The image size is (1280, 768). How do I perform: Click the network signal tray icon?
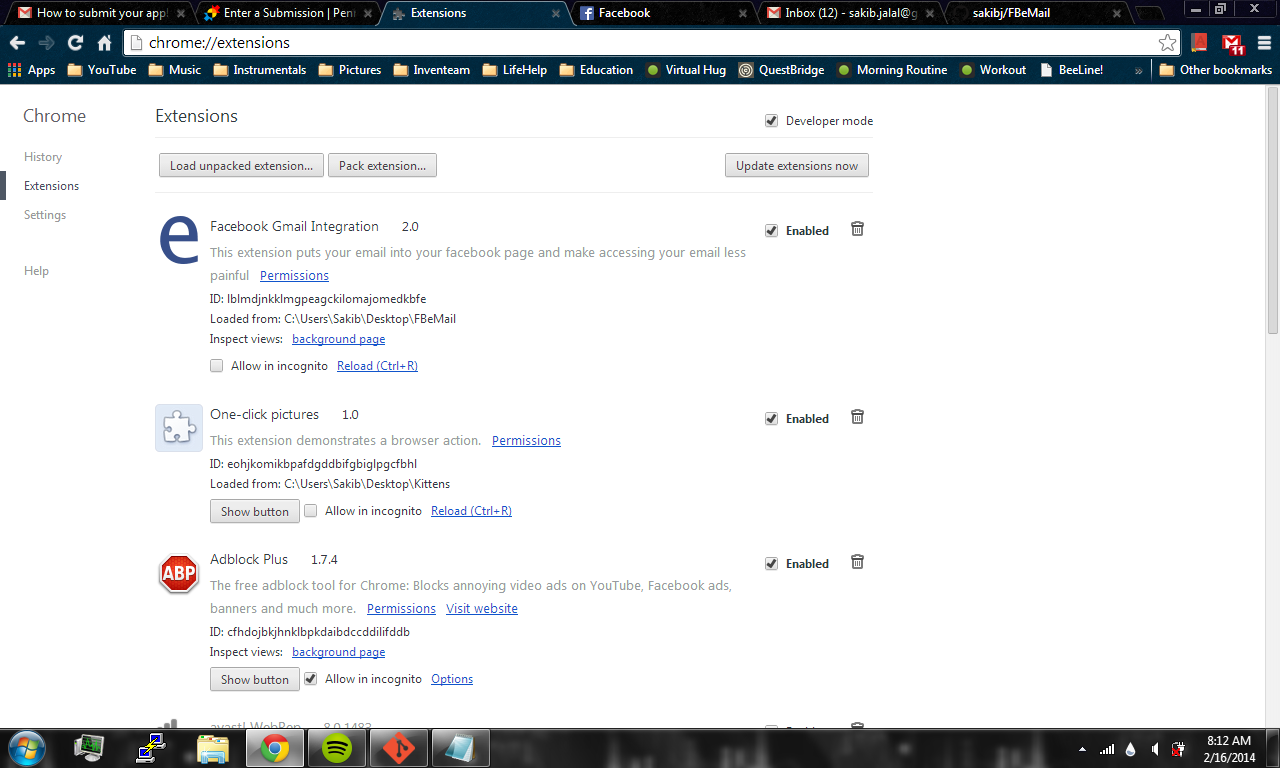[1107, 749]
